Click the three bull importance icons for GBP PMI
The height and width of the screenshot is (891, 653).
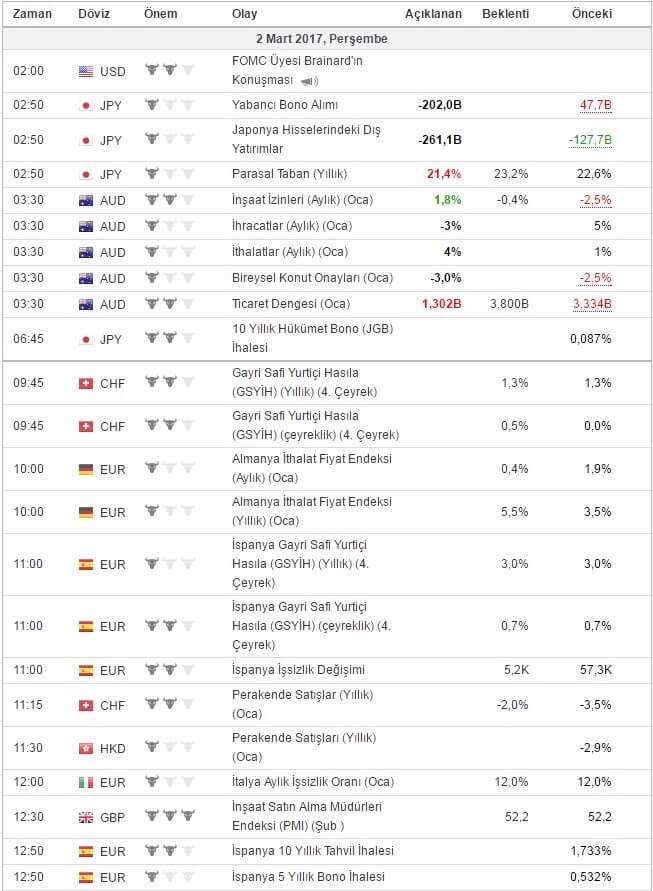tap(169, 816)
